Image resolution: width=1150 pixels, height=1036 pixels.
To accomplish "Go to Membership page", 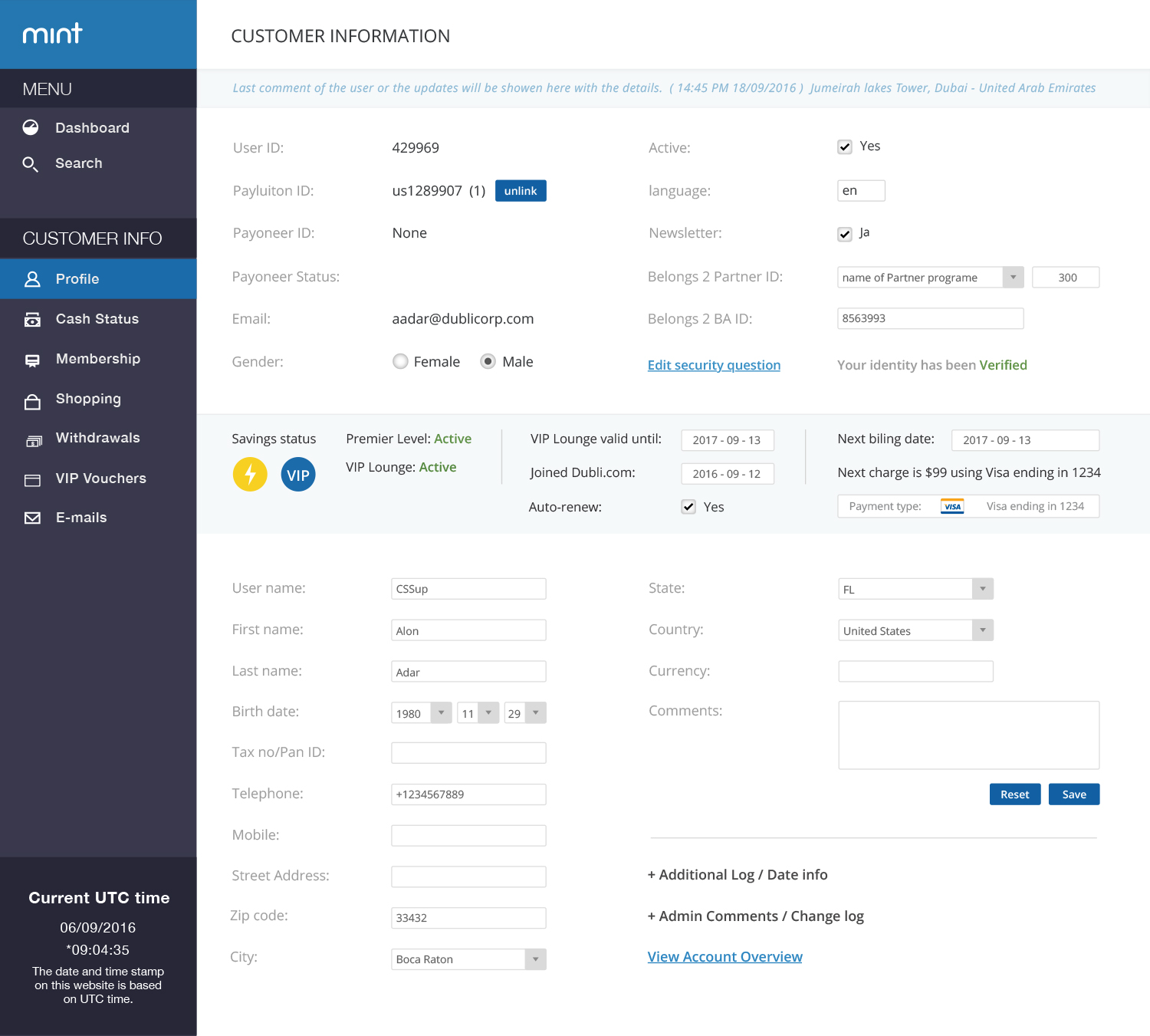I will (x=98, y=359).
